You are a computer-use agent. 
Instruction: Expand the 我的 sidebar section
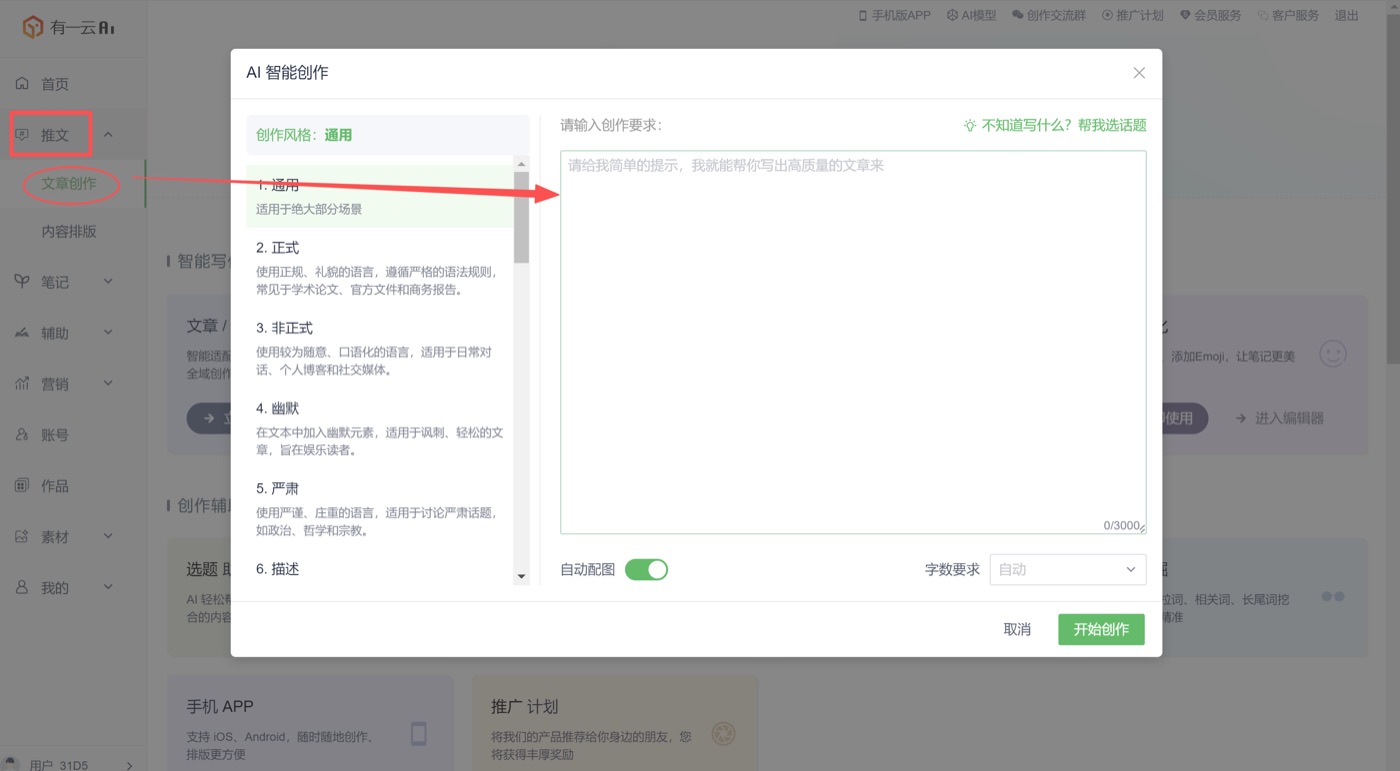pyautogui.click(x=108, y=588)
